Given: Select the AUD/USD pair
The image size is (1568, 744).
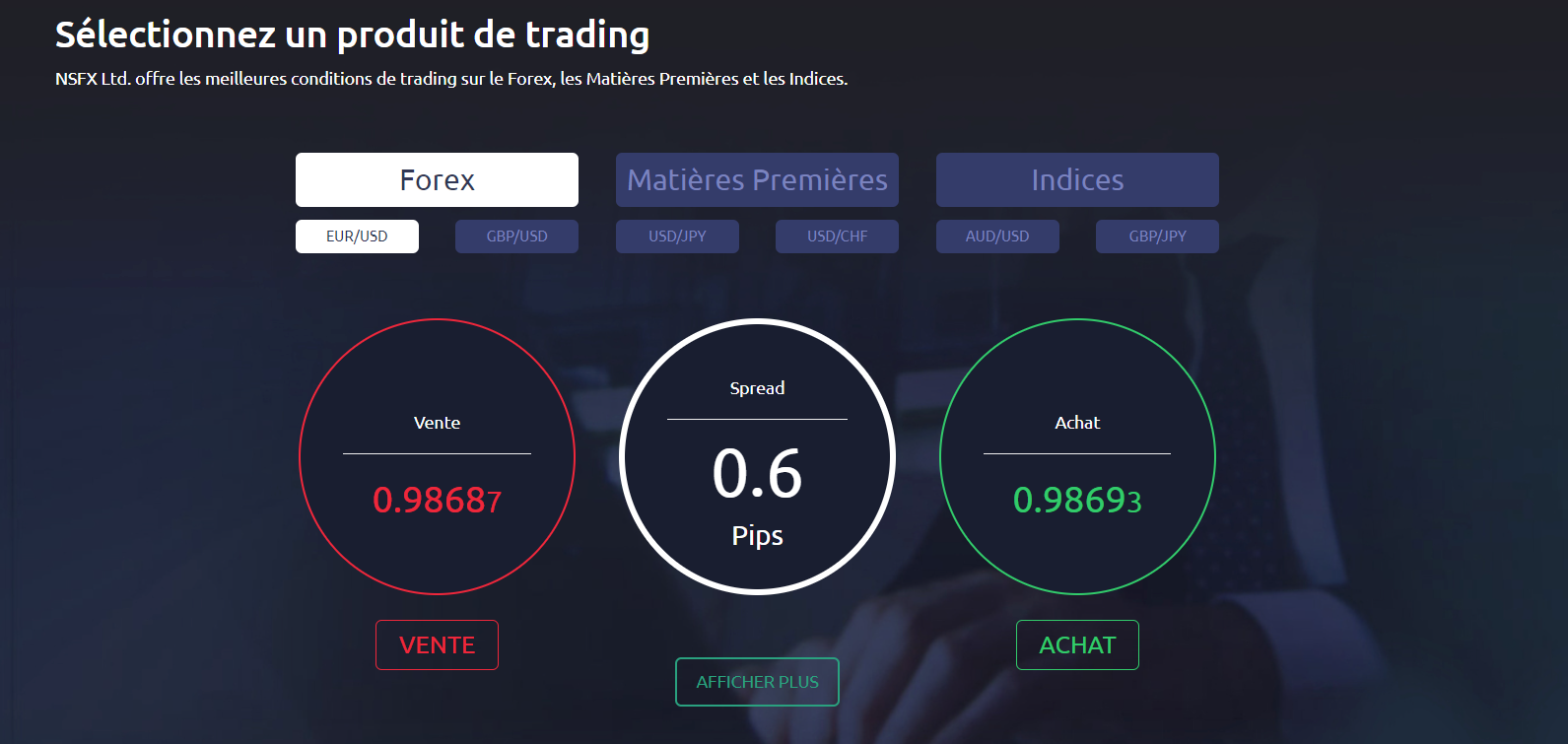Looking at the screenshot, I should tap(997, 237).
